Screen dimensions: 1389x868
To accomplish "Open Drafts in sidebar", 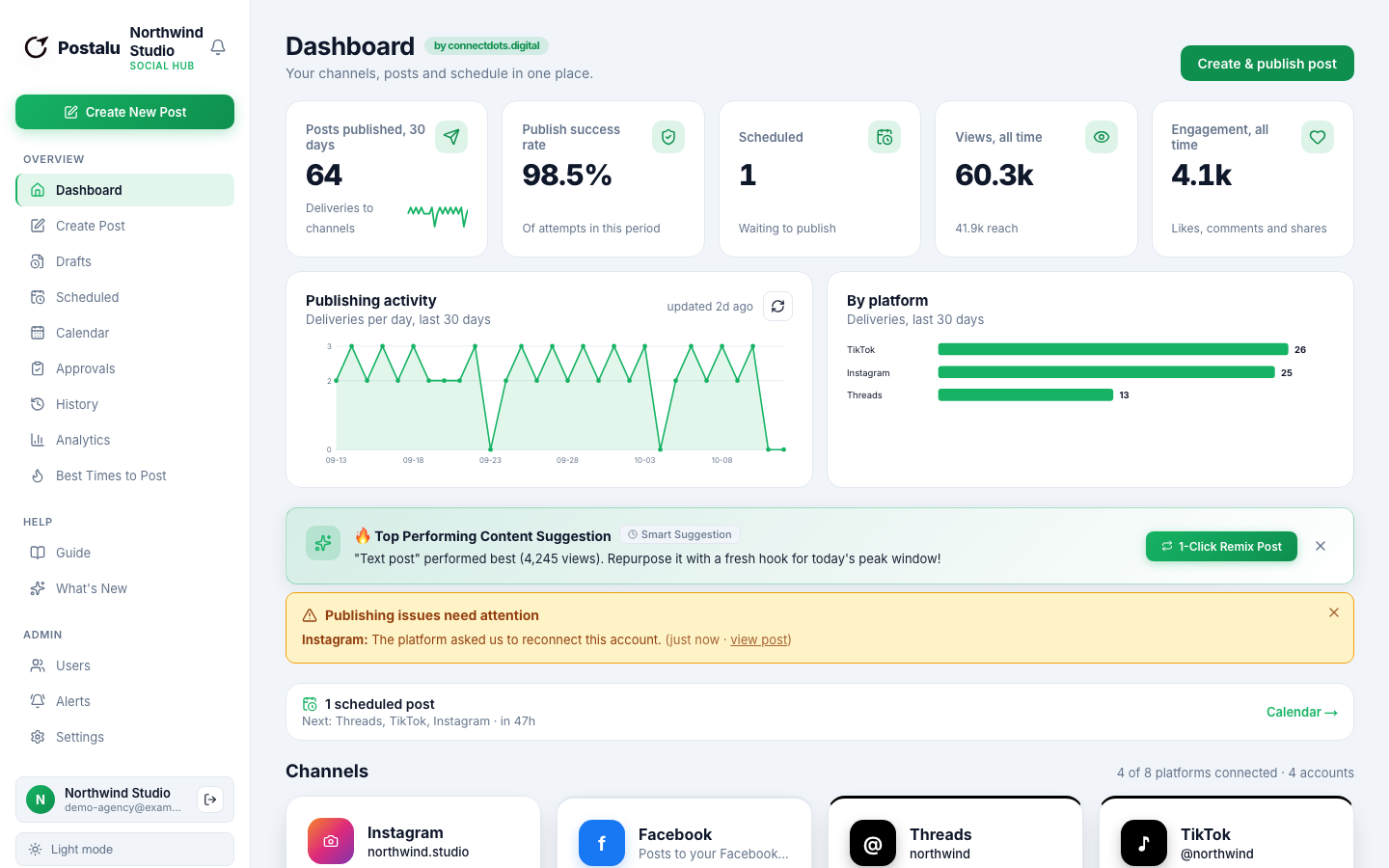I will 124,261.
